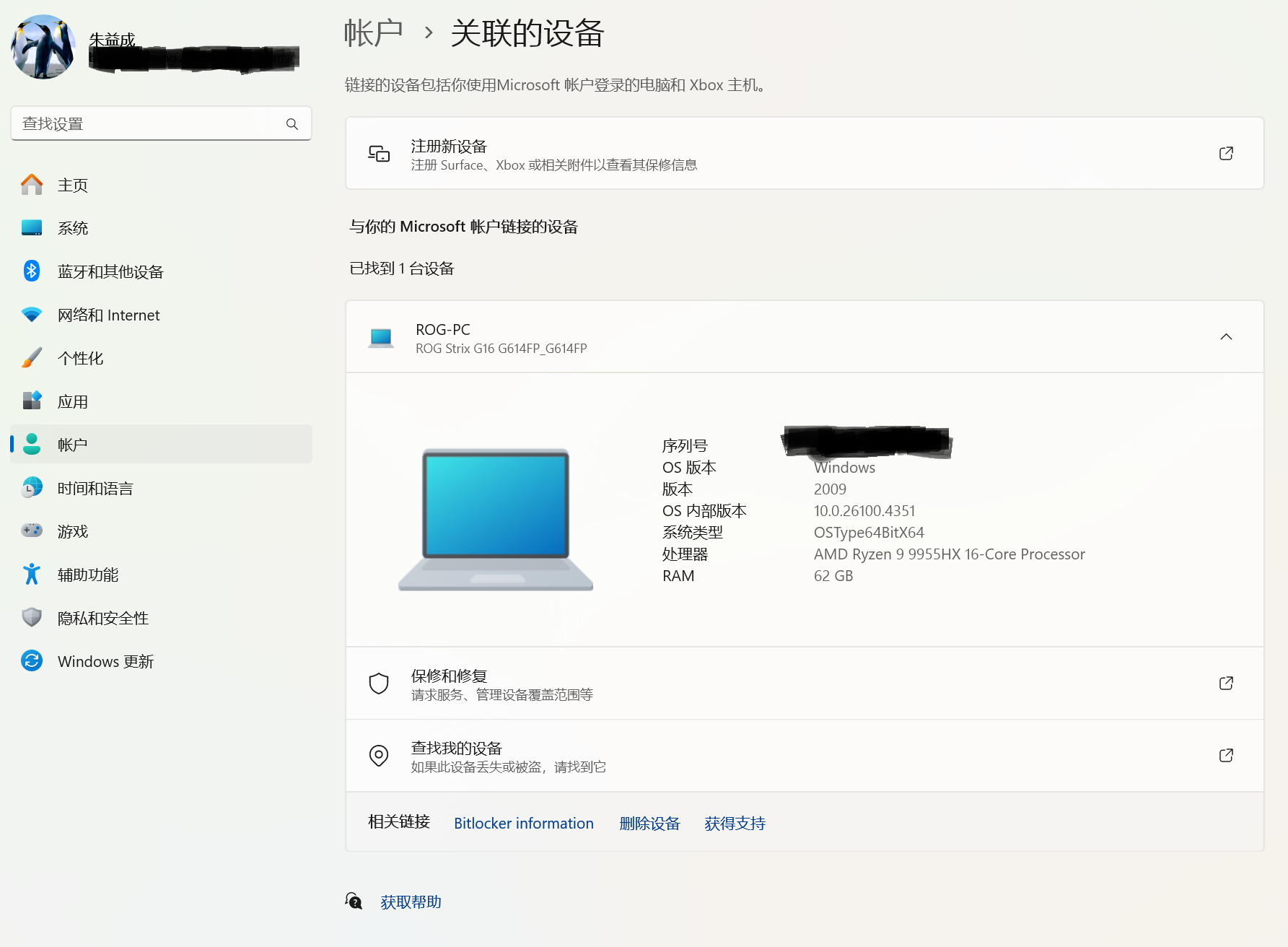Click the ROG Strix G16 model text
The width and height of the screenshot is (1288, 947).
point(501,349)
